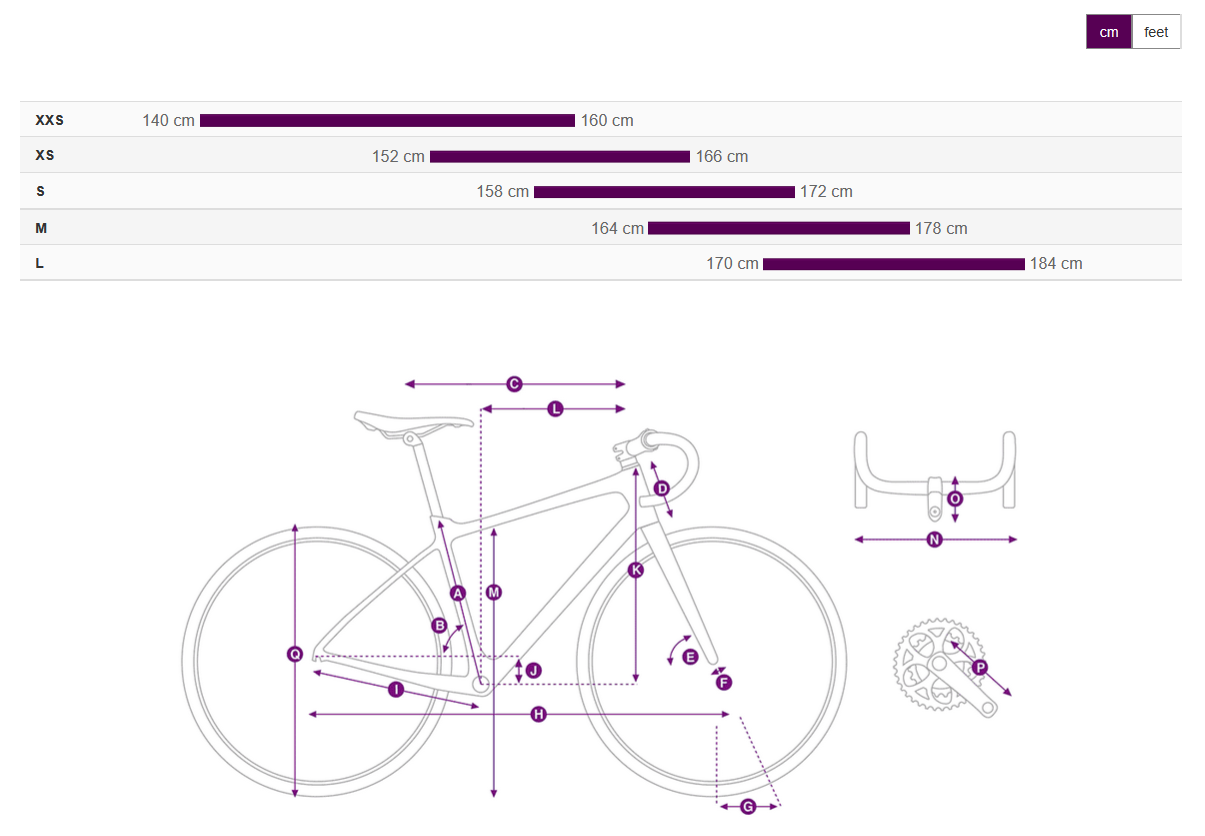Click the XS size height range bar
1205x836 pixels.
pos(560,156)
